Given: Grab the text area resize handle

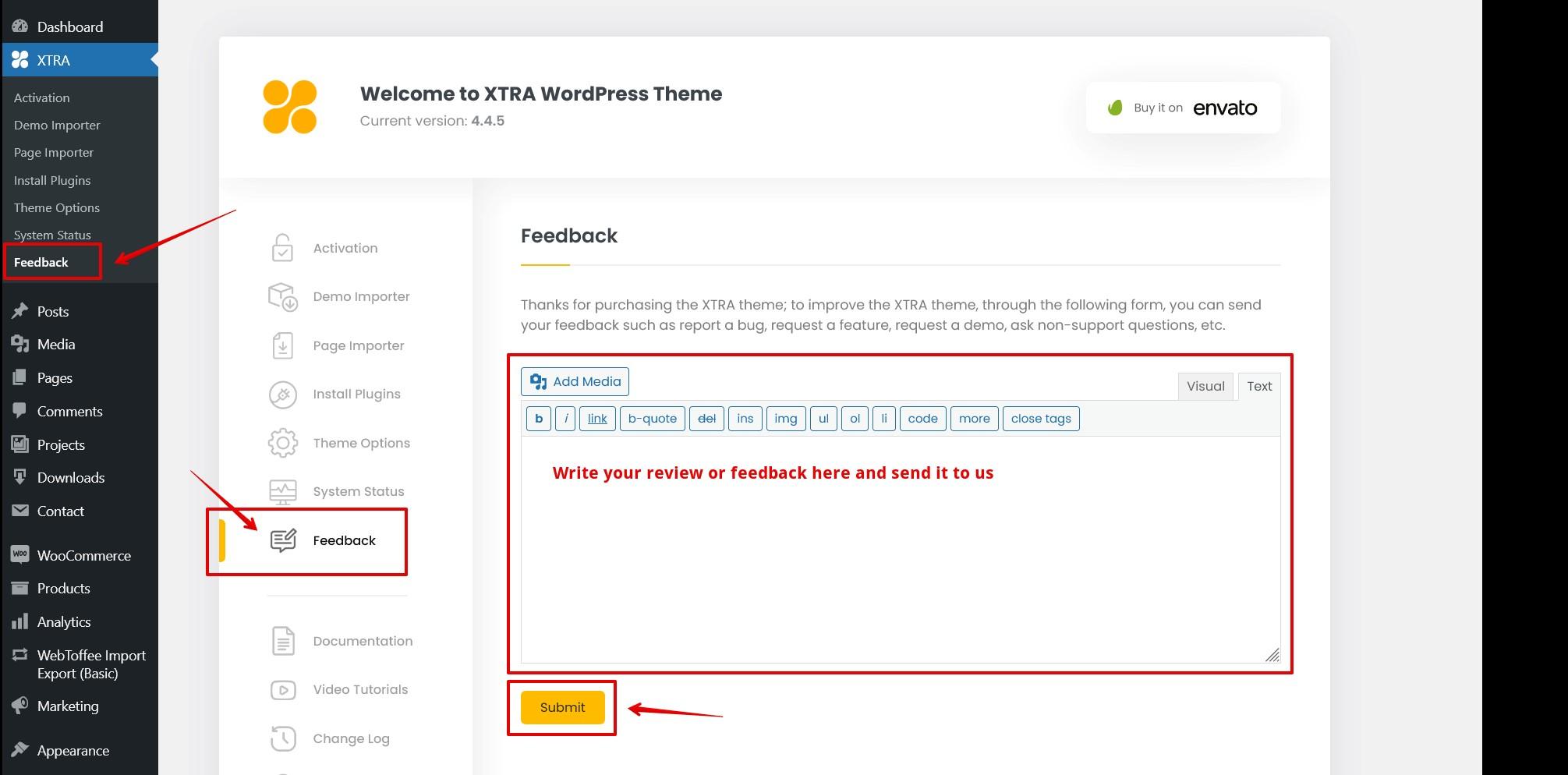Looking at the screenshot, I should pos(1272,655).
